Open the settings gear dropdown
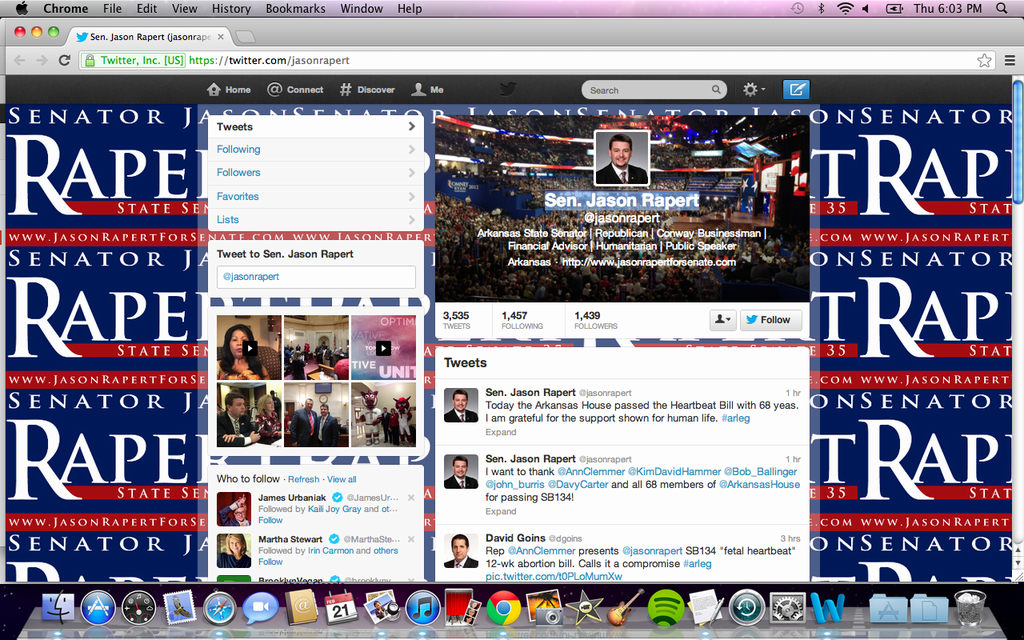 [754, 90]
